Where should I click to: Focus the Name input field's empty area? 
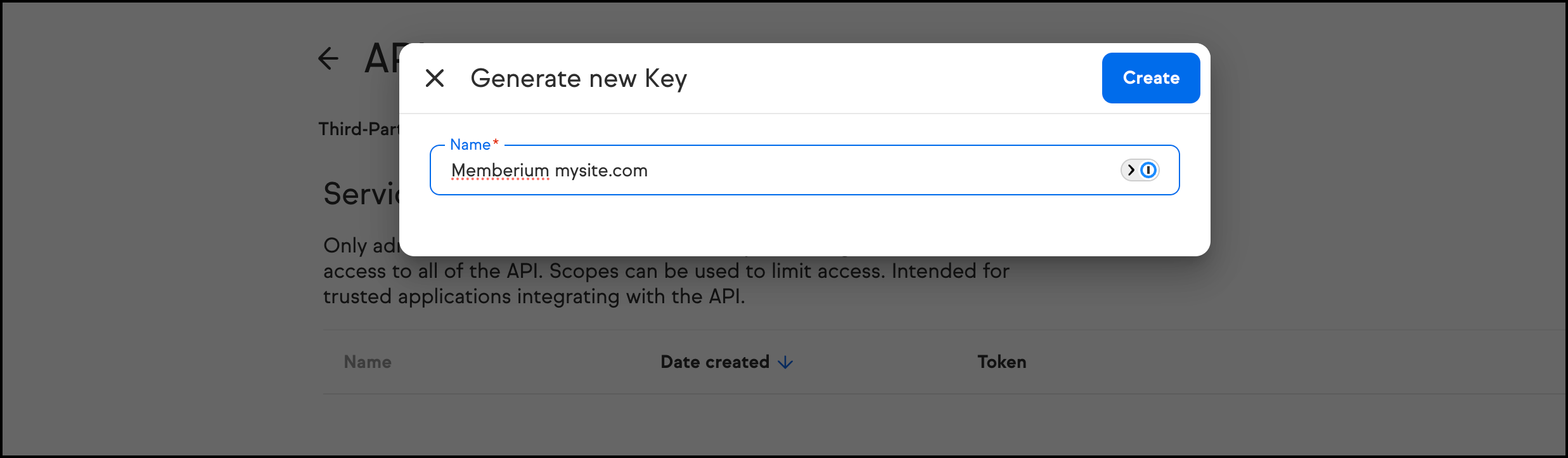tap(881, 170)
